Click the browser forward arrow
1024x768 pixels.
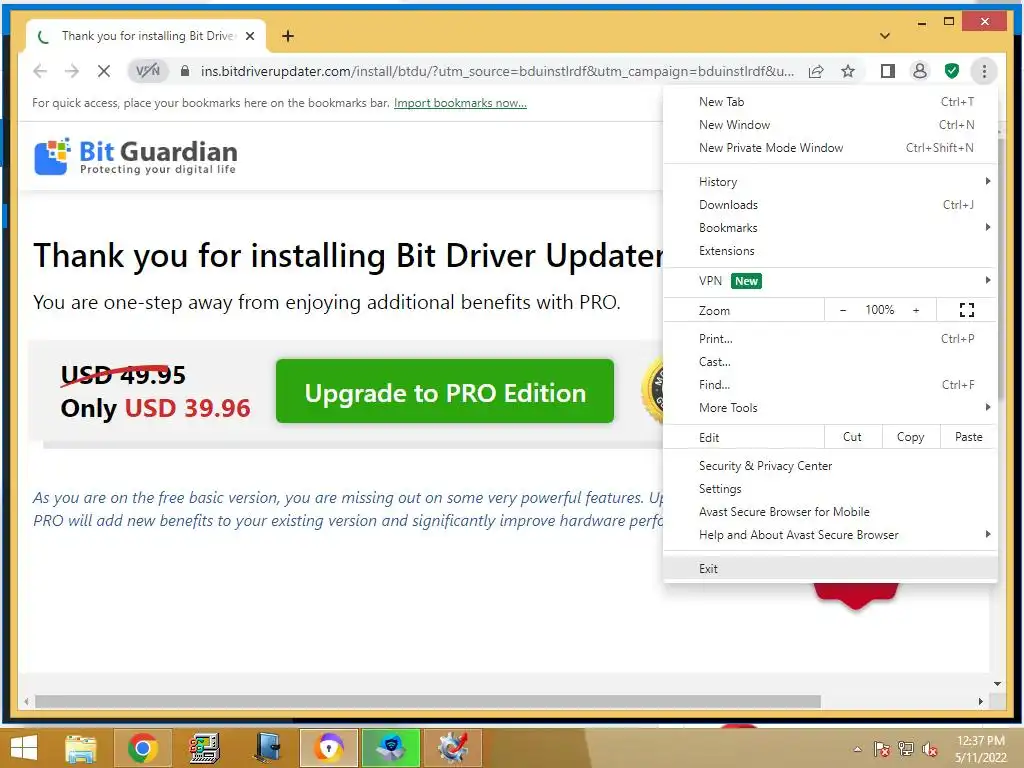tap(72, 71)
